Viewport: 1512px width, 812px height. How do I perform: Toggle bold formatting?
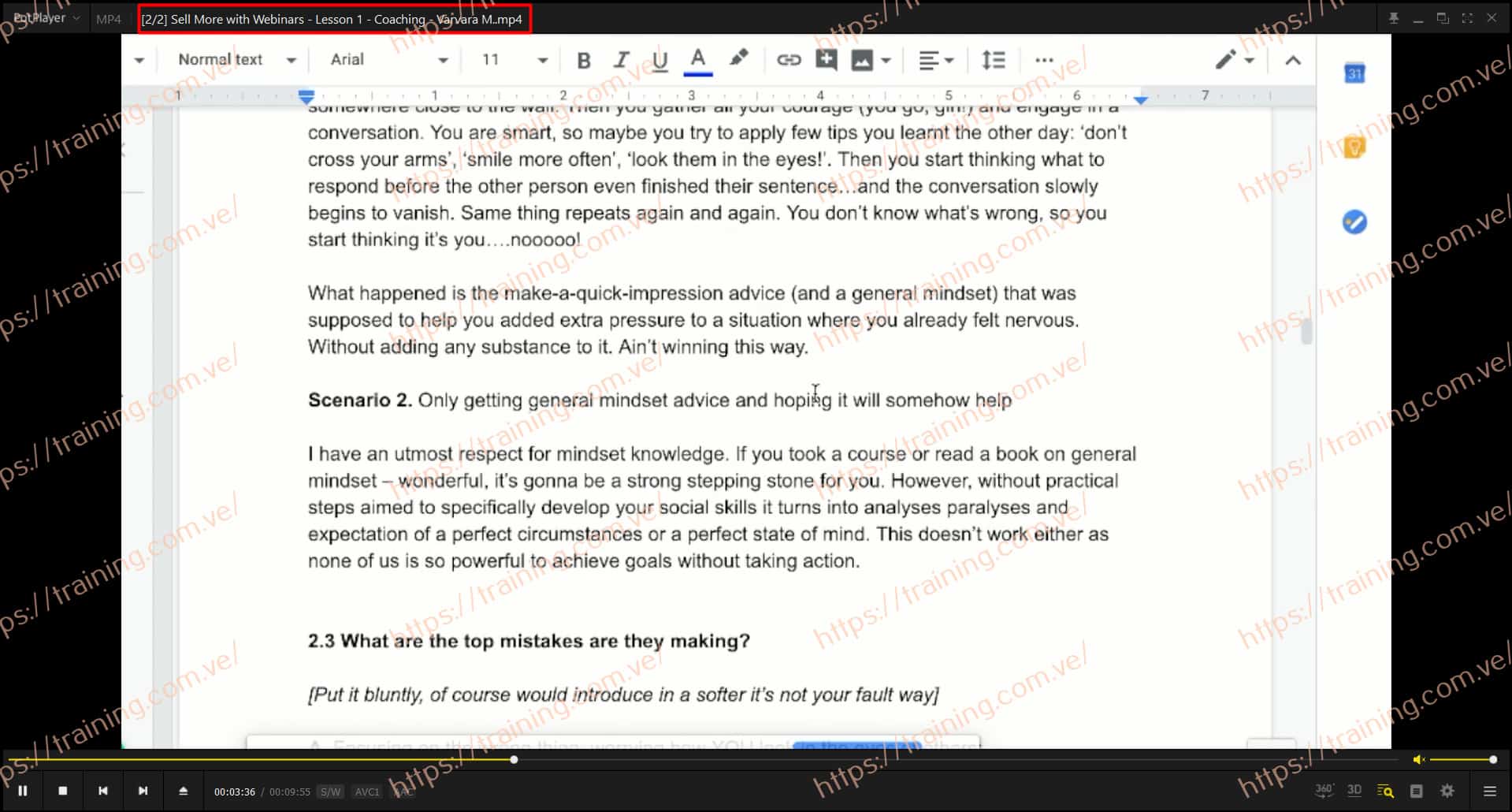point(584,60)
